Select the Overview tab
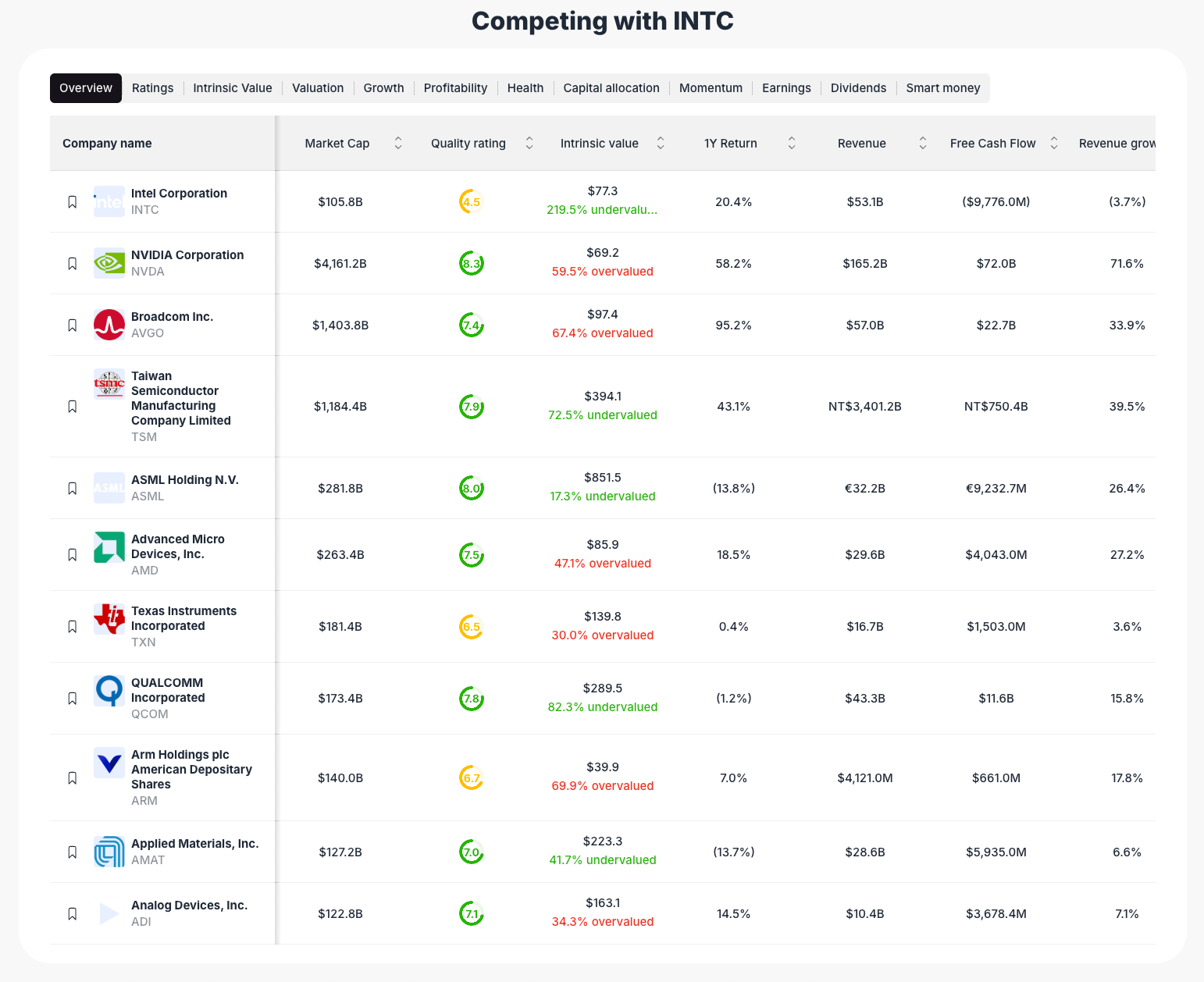Image resolution: width=1204 pixels, height=982 pixels. (86, 88)
